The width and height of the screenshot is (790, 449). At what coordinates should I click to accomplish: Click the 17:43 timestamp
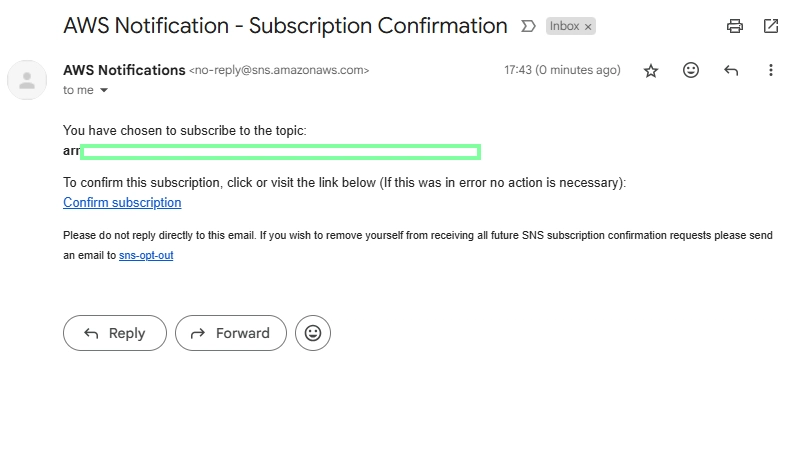tap(562, 70)
